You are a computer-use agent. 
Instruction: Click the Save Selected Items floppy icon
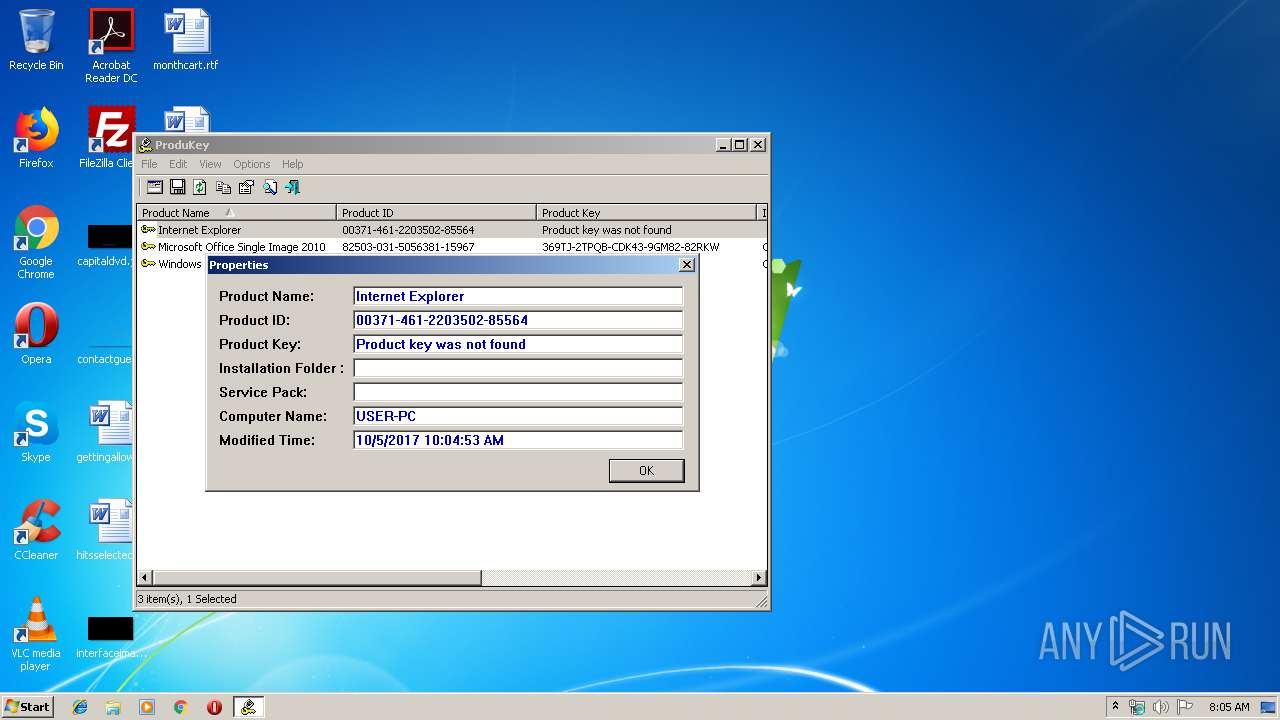point(177,187)
